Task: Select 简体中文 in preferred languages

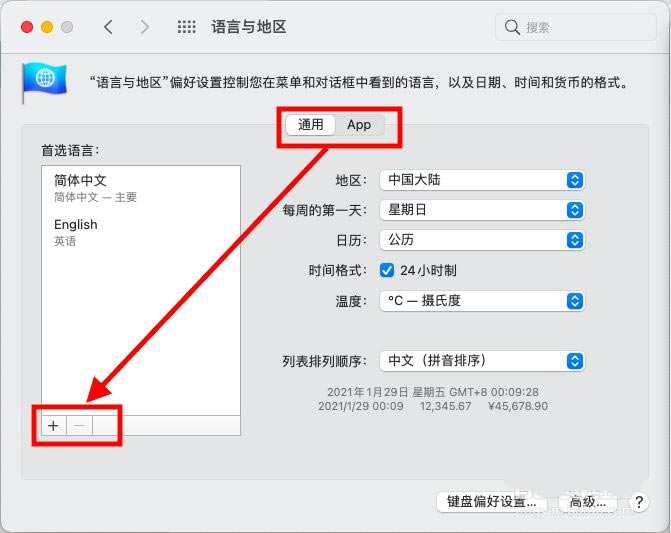Action: click(141, 188)
